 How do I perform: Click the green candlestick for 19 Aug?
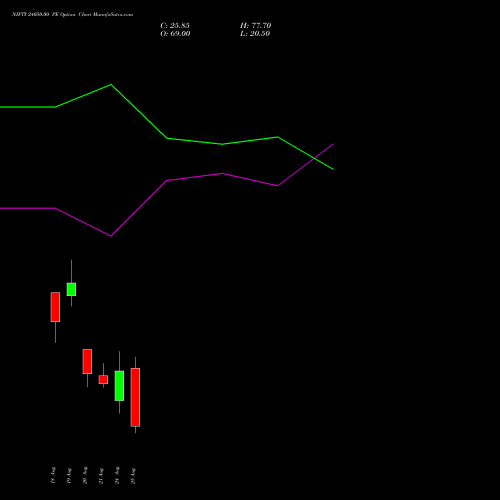tap(71, 289)
